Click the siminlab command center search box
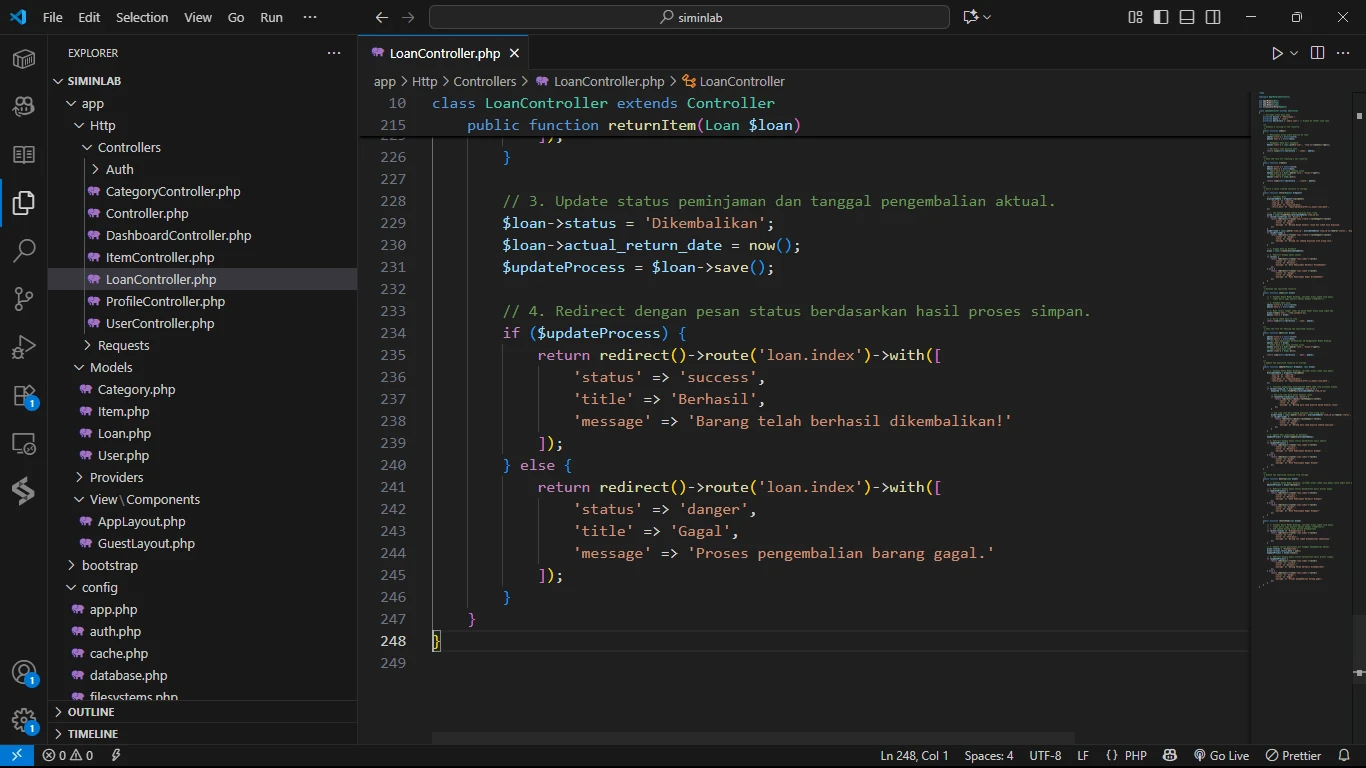The height and width of the screenshot is (768, 1366). coord(689,17)
